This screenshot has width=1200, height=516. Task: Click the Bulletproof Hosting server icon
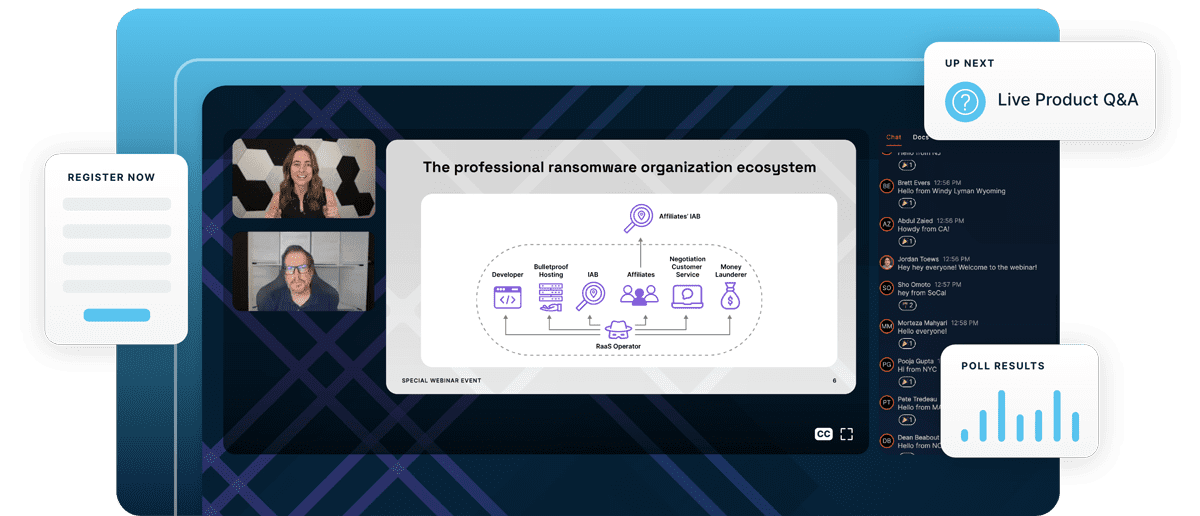(x=550, y=297)
